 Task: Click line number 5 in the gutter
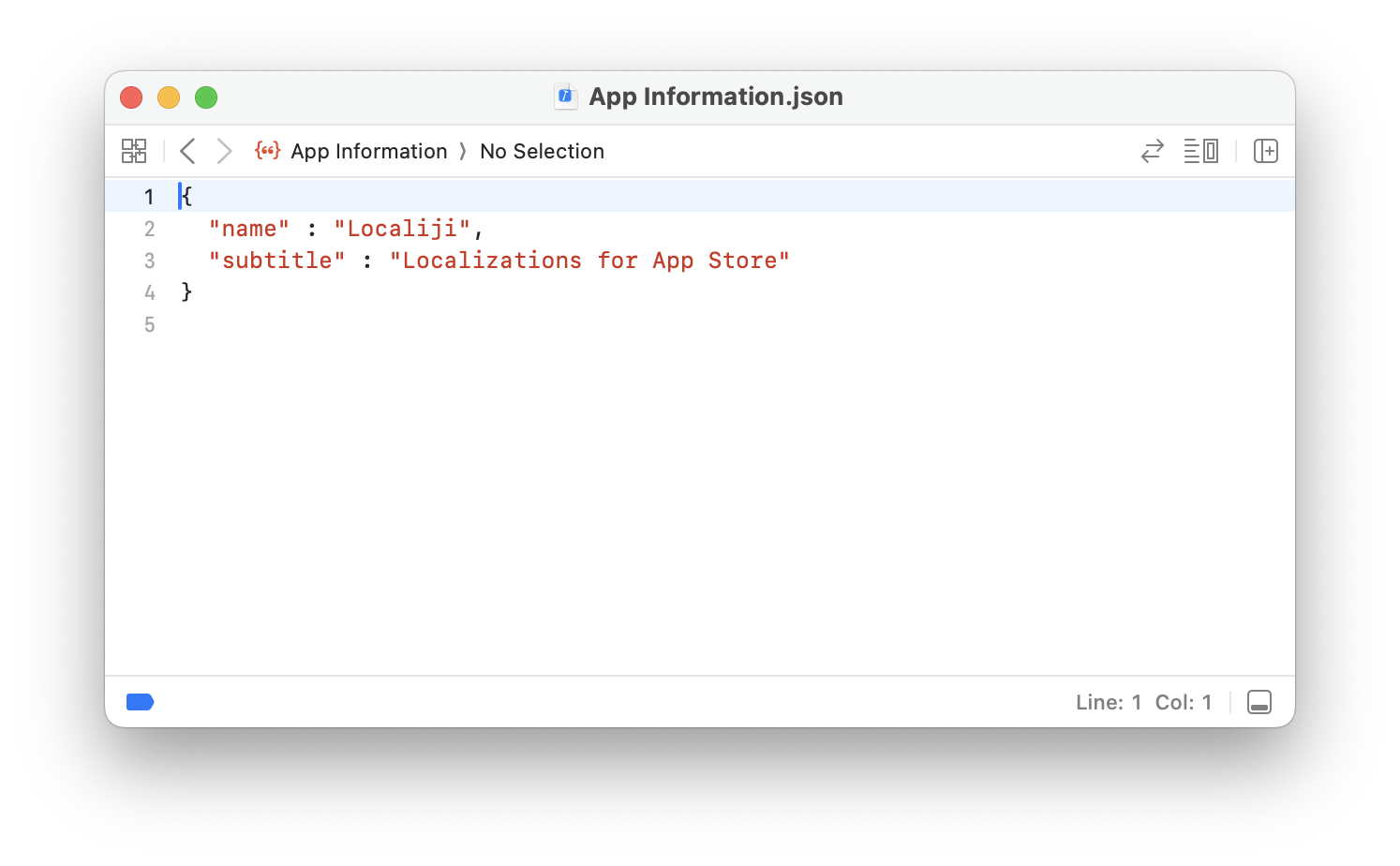[x=149, y=324]
